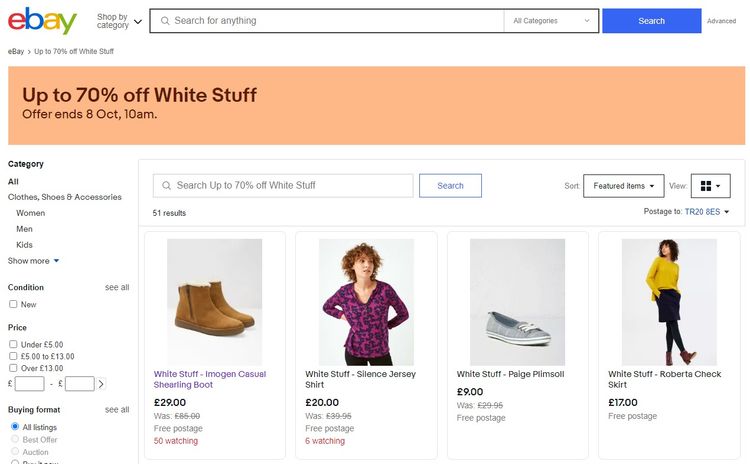Image resolution: width=750 pixels, height=464 pixels.
Task: Click the £29.00 price
Action: click(170, 403)
